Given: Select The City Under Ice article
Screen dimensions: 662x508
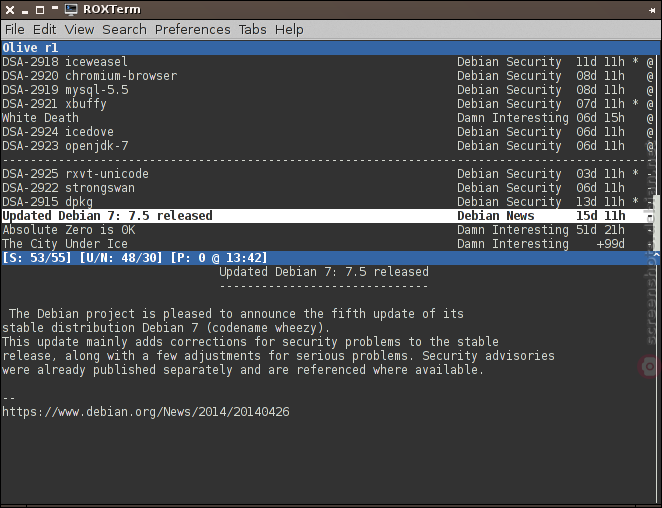Looking at the screenshot, I should click(x=328, y=243).
